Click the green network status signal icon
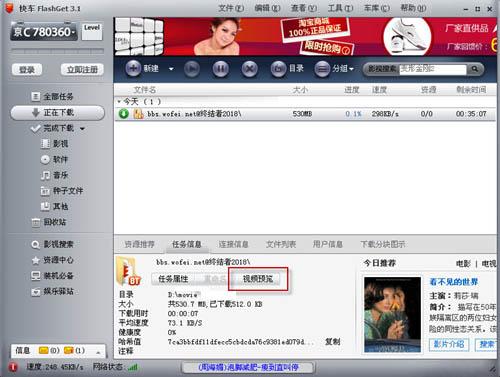 coord(133,367)
